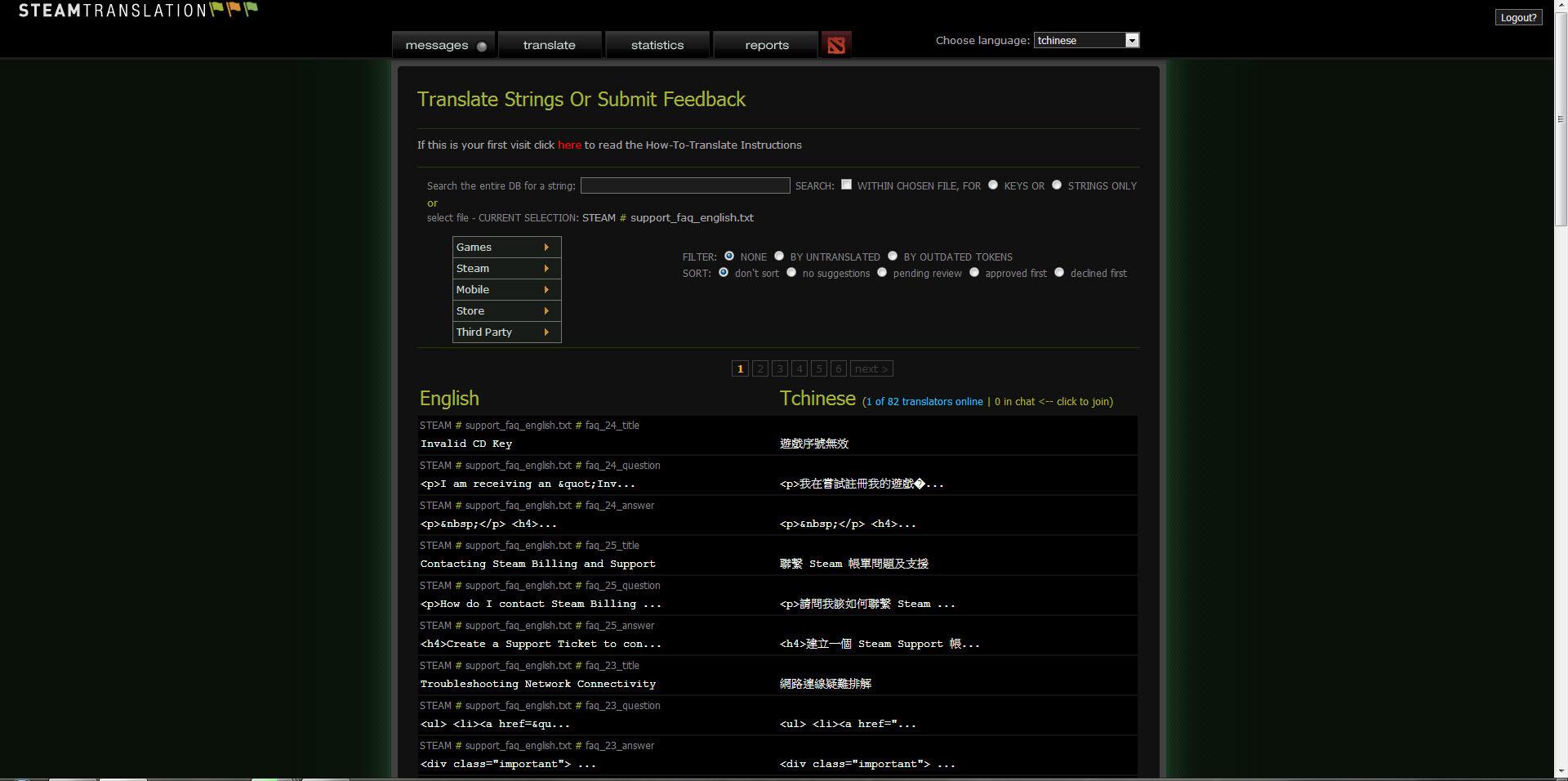Select the Strings Only radio button
Screen dimensions: 1568x781
click(1057, 185)
